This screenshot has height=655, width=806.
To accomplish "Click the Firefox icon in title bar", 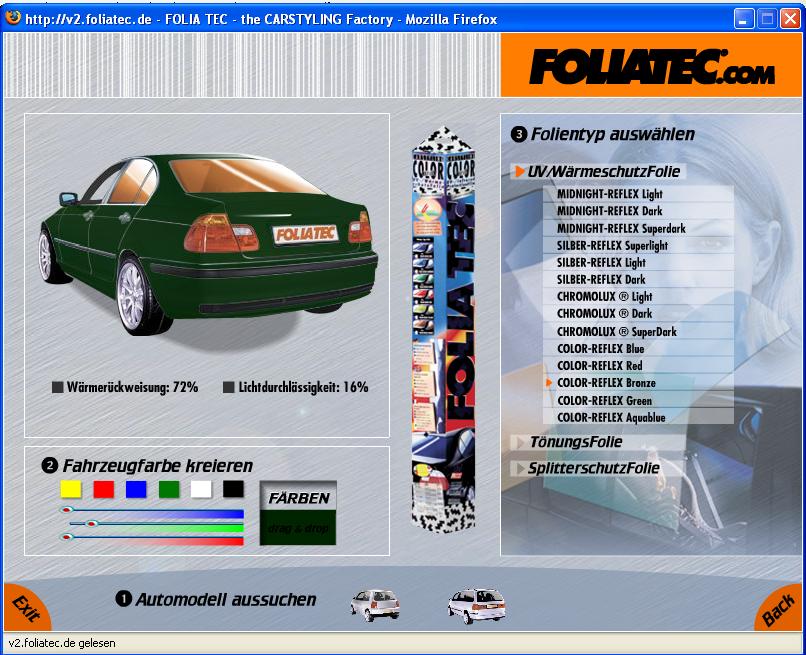I will [x=13, y=18].
